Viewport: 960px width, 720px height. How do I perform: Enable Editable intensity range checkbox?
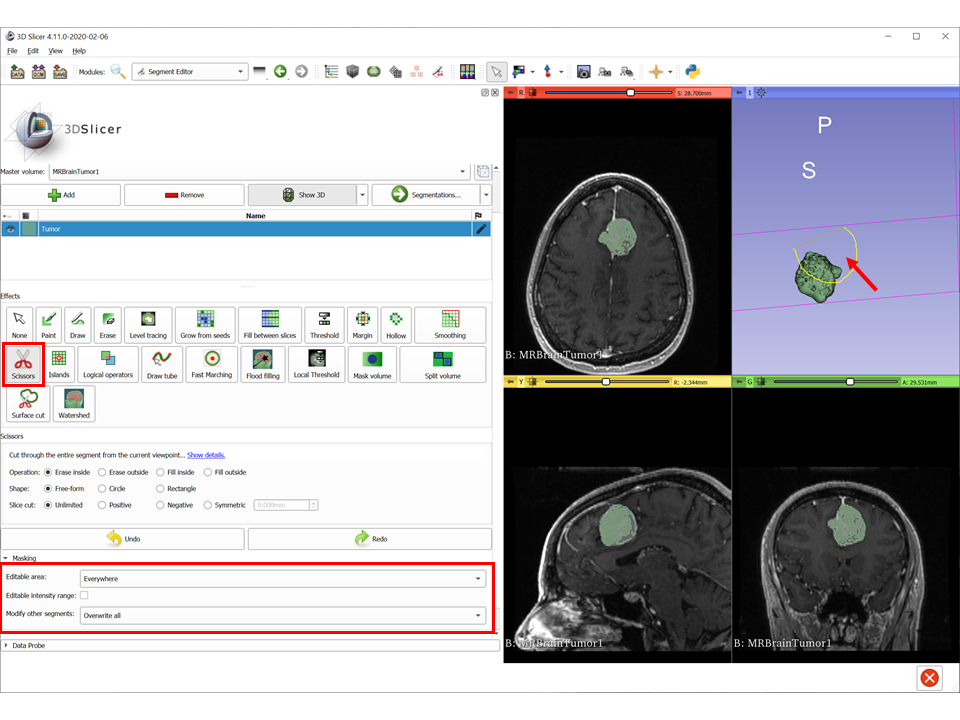pos(84,595)
